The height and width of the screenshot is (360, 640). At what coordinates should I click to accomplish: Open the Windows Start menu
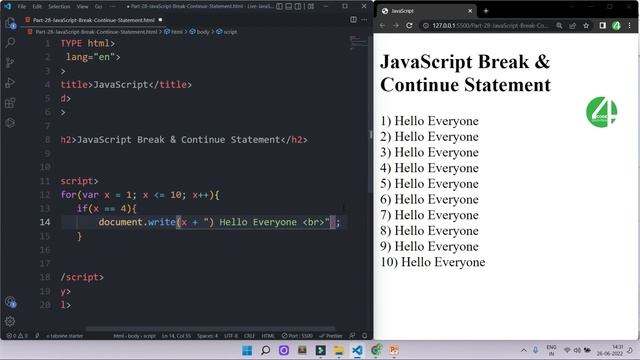[x=247, y=350]
